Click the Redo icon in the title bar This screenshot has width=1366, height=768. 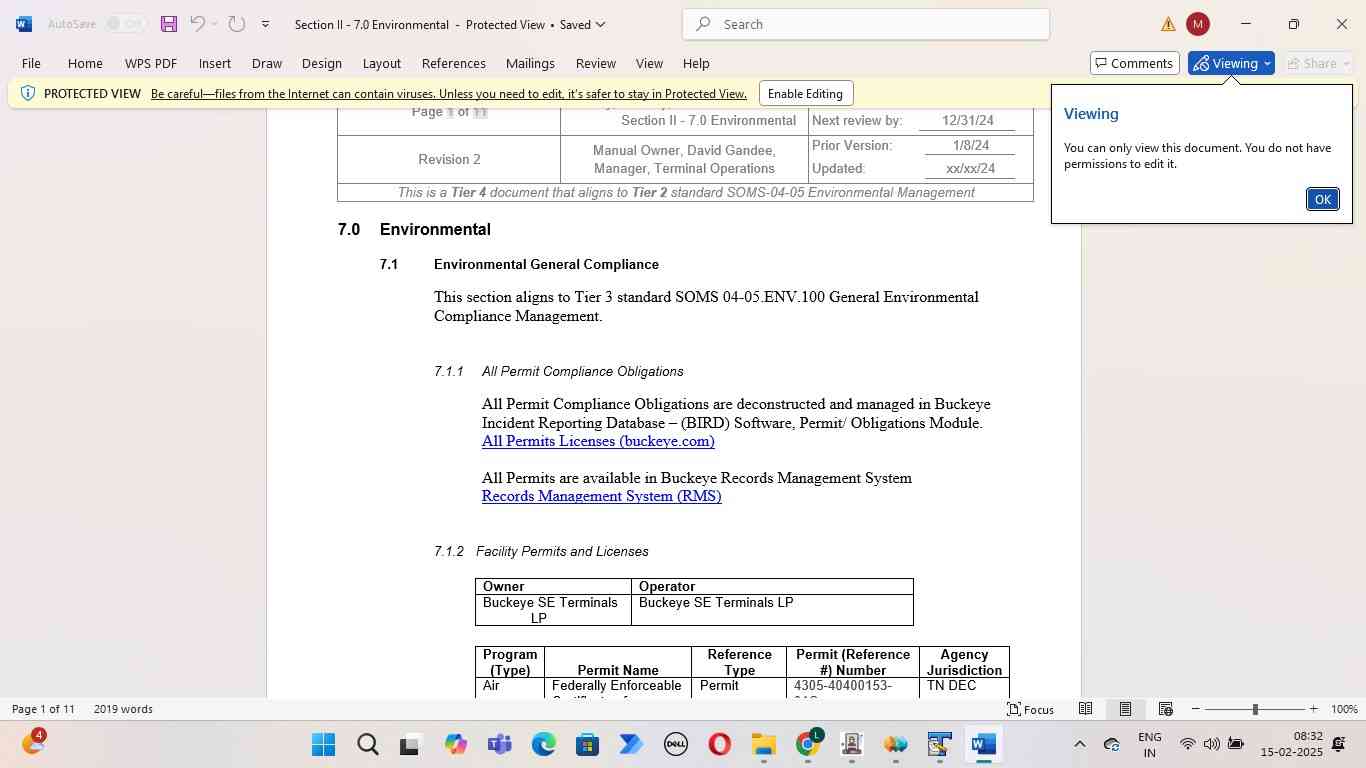click(237, 24)
